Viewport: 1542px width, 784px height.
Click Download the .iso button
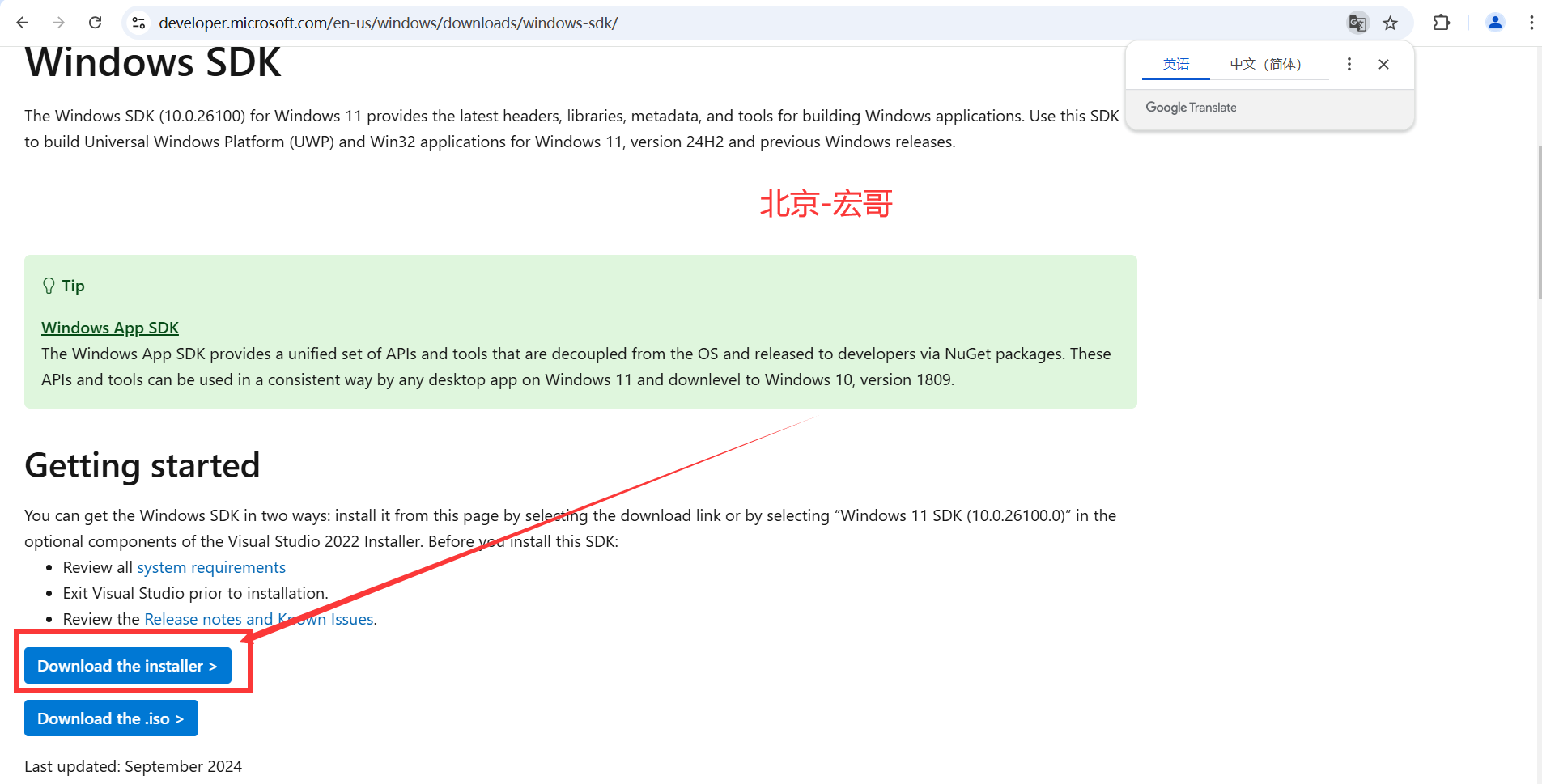coord(111,718)
